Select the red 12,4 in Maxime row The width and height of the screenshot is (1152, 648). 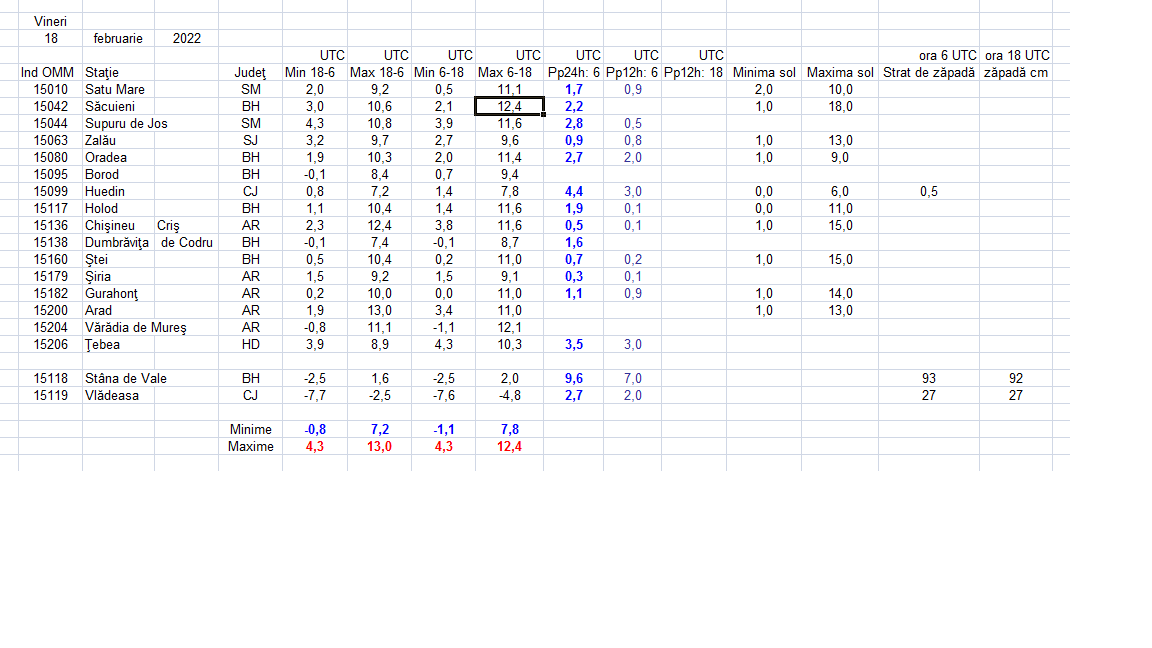coord(509,446)
